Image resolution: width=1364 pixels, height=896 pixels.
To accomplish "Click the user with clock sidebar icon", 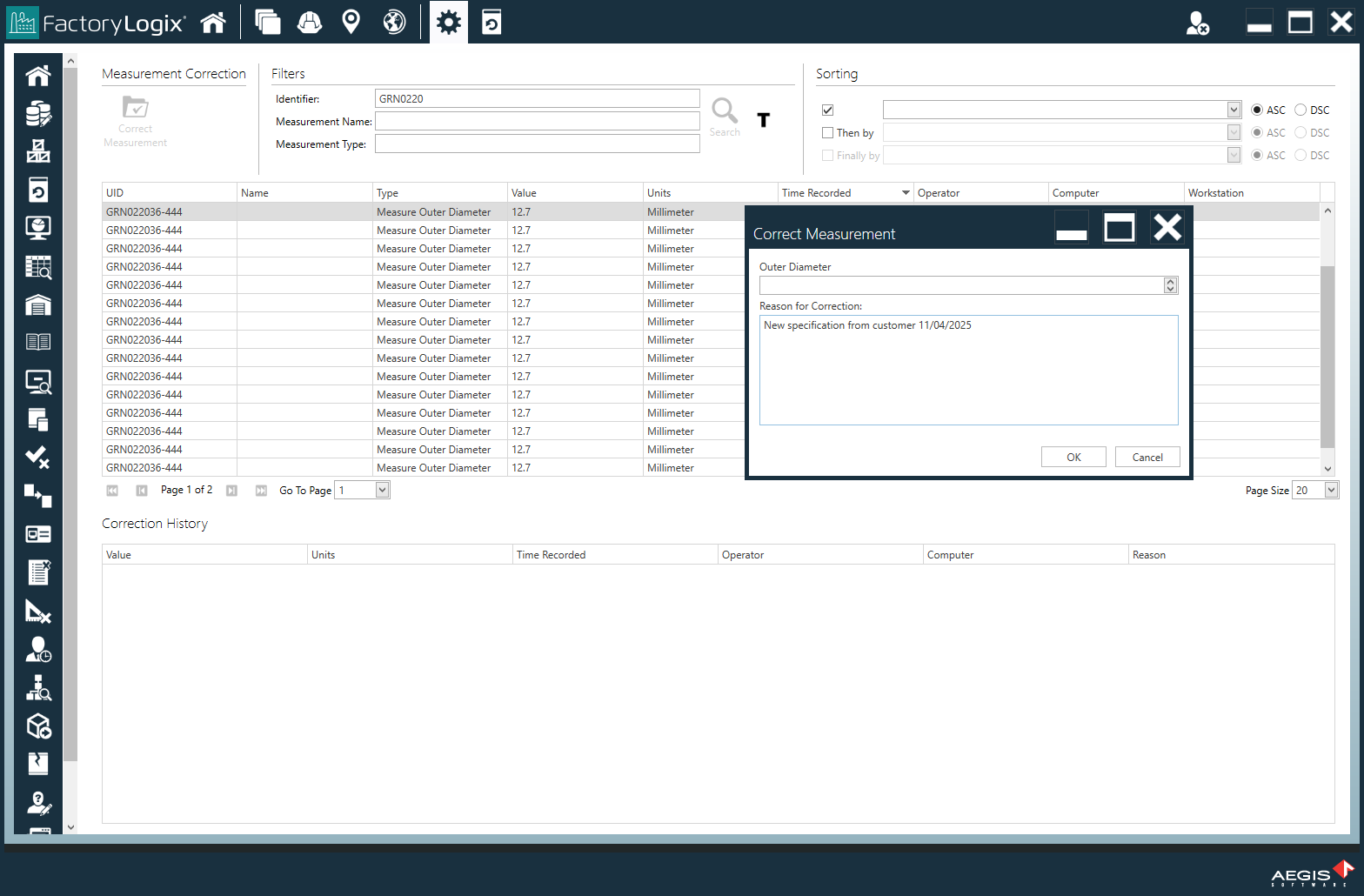I will pos(38,649).
